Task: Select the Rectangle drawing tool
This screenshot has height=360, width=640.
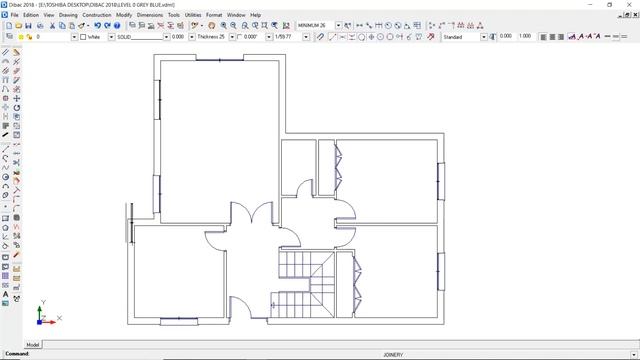Action: point(5,218)
